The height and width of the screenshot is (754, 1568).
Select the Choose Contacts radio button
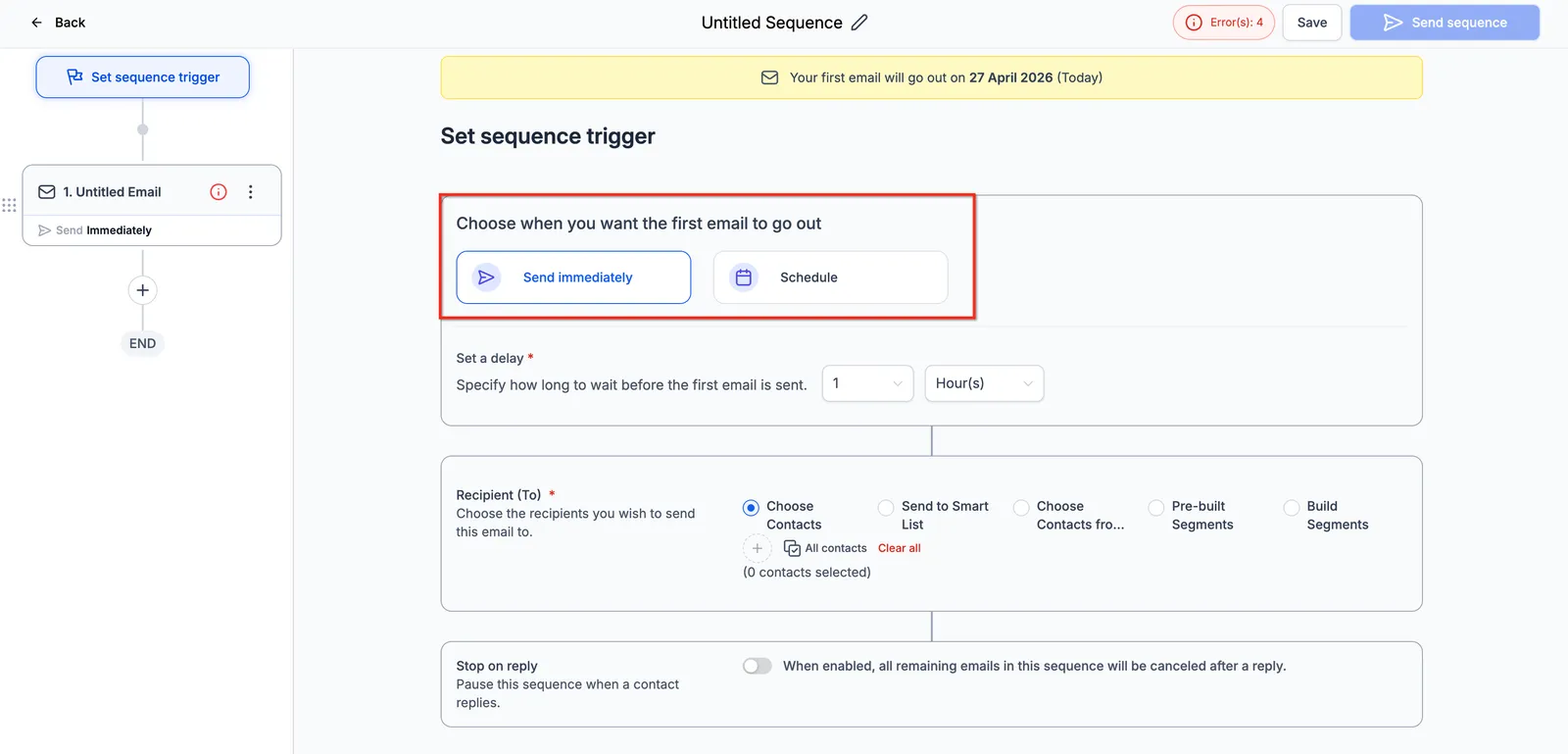[x=751, y=508]
